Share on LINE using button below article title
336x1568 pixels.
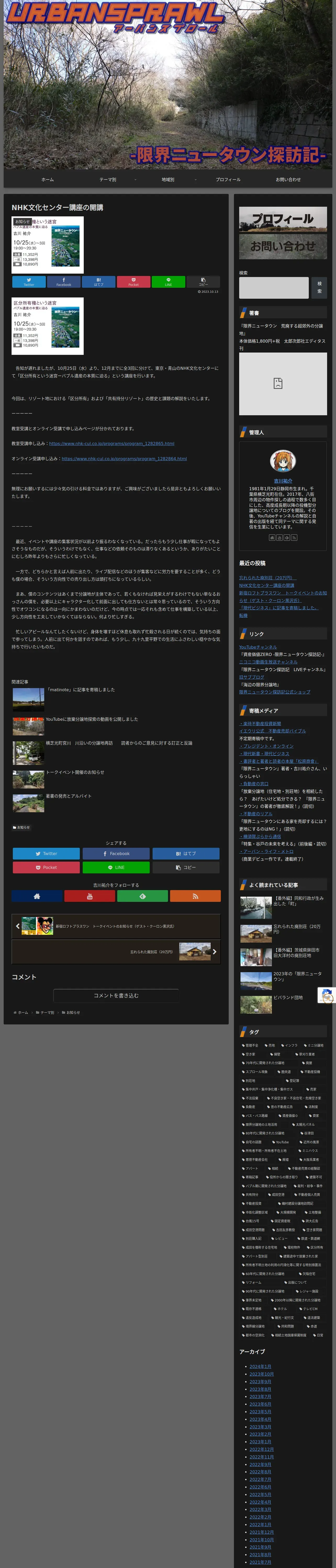(168, 282)
